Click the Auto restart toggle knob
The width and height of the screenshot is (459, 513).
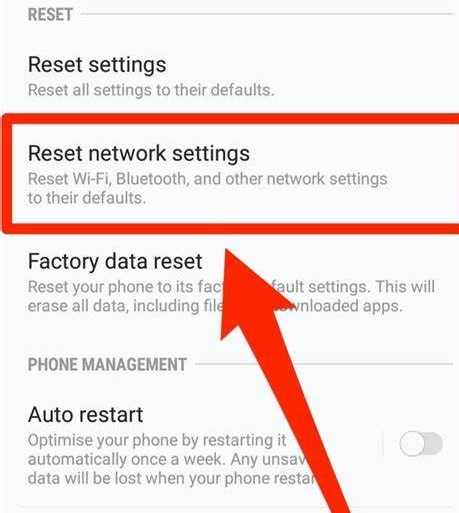click(412, 444)
